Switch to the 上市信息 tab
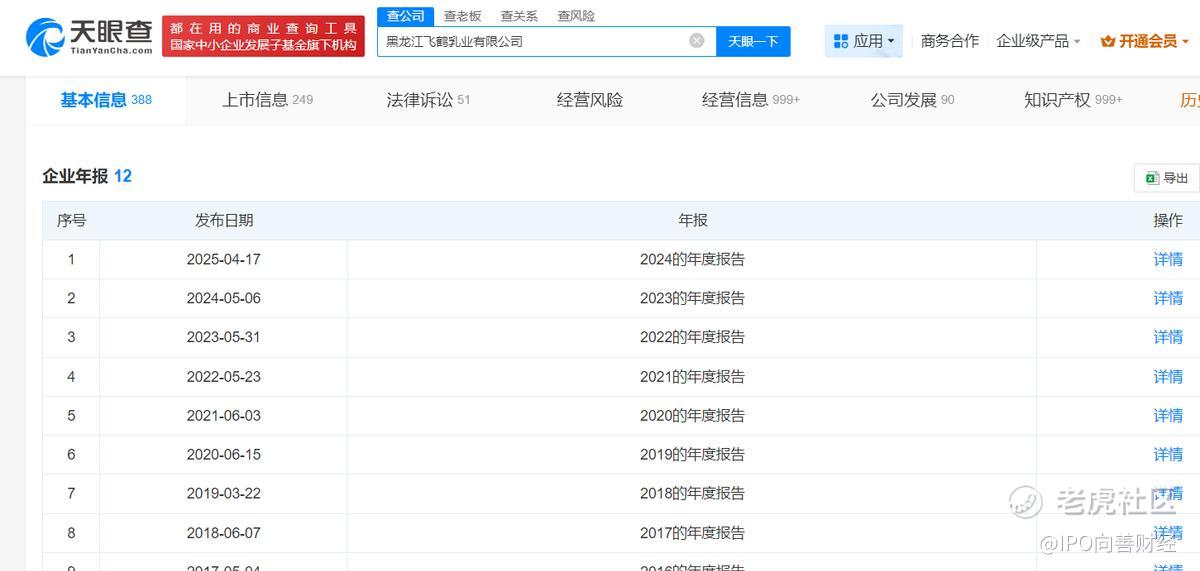The height and width of the screenshot is (571, 1200). click(x=267, y=100)
